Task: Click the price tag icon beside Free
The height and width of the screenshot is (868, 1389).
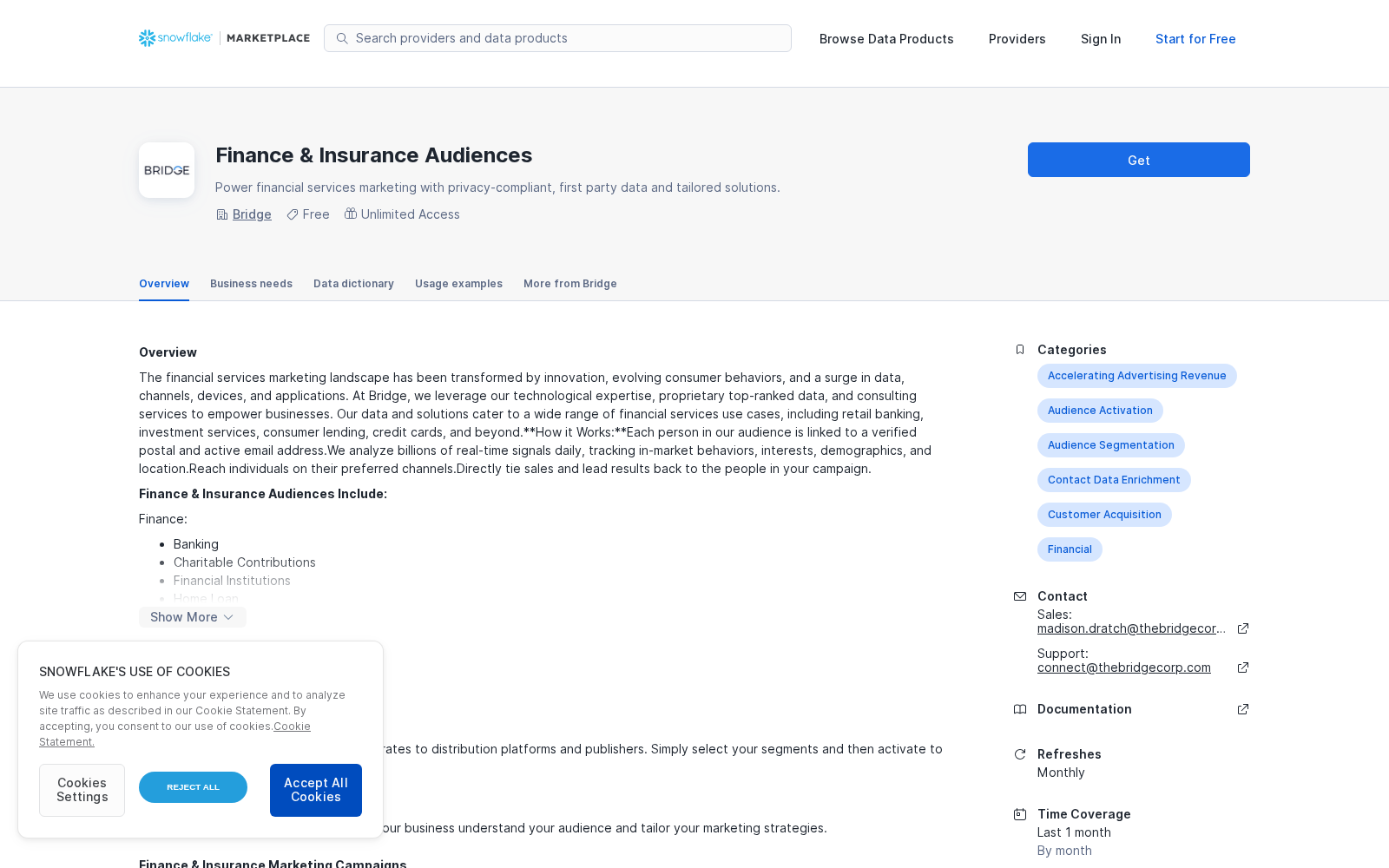Action: [x=293, y=214]
